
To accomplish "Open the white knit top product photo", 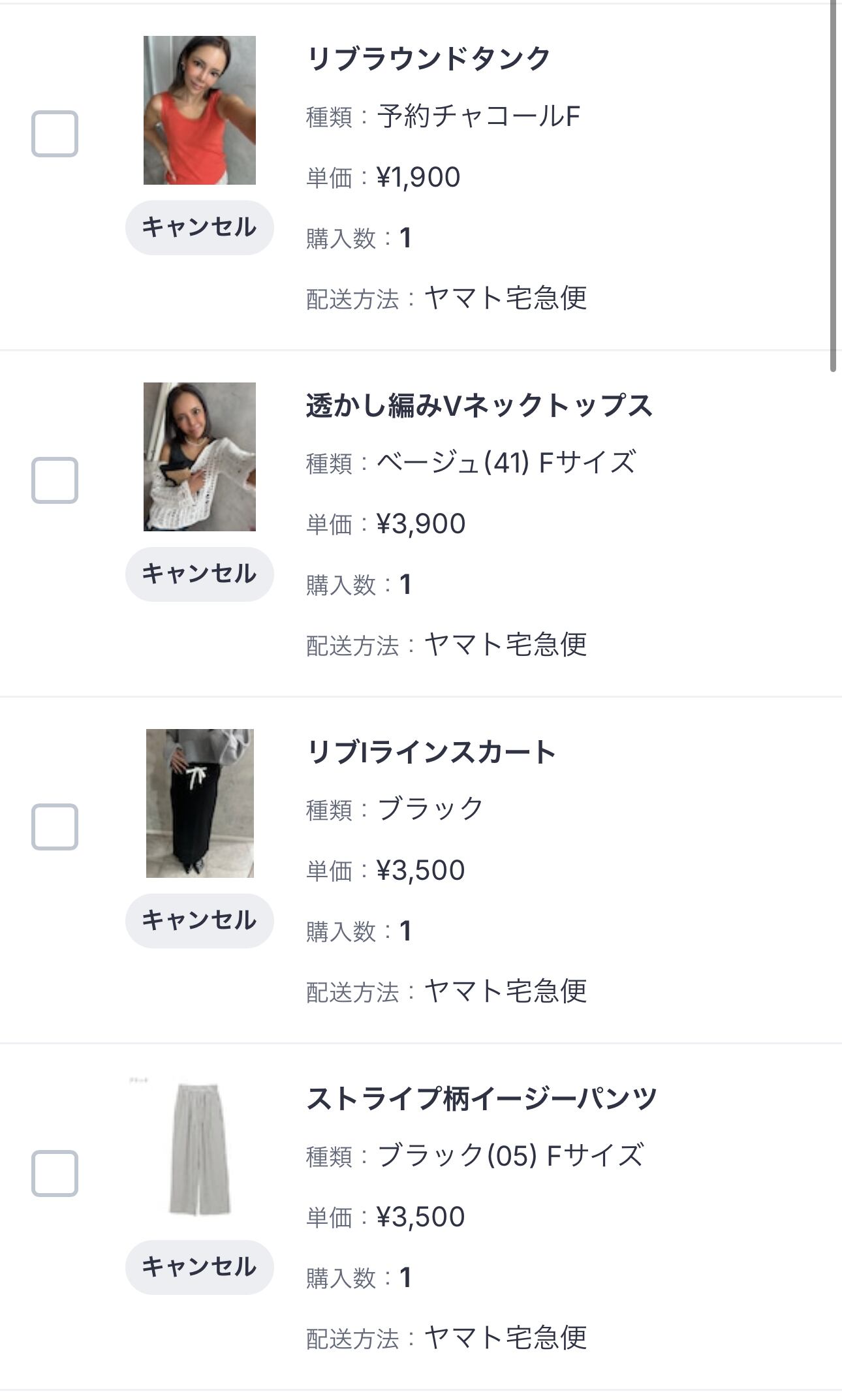I will click(x=200, y=457).
